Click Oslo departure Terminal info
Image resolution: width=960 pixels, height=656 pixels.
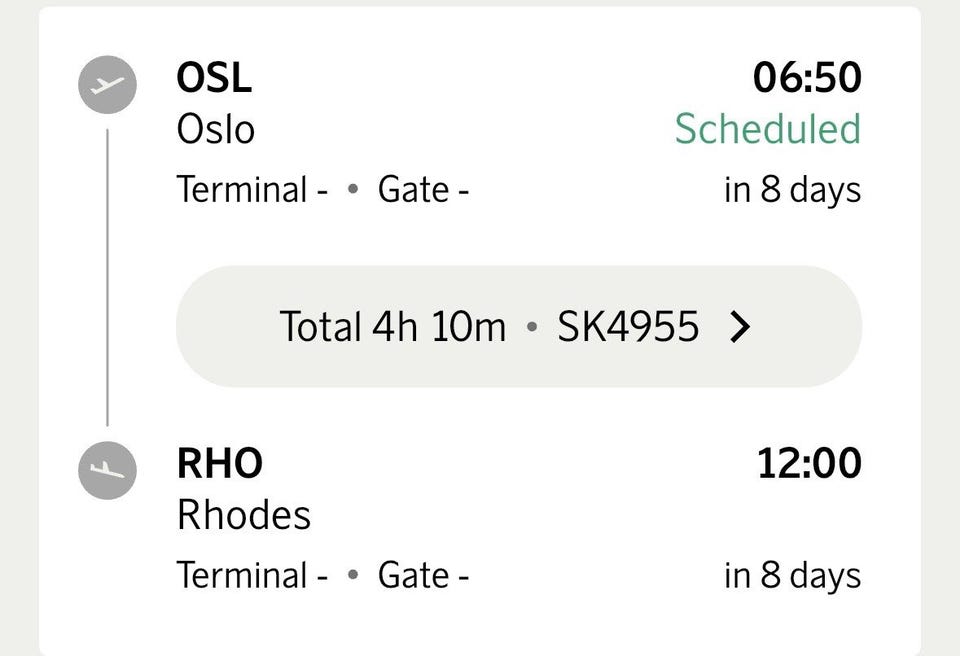pyautogui.click(x=252, y=189)
